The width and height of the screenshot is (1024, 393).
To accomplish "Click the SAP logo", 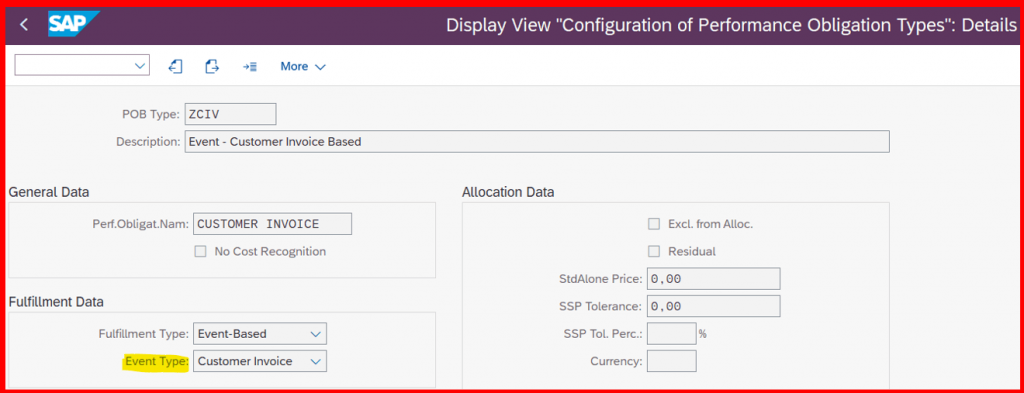I will (x=72, y=25).
